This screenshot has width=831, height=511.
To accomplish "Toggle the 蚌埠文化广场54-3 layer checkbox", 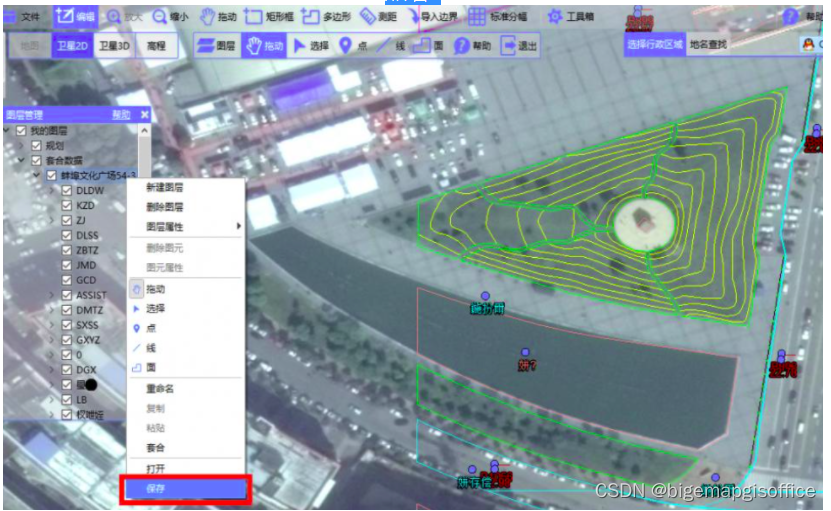I will coord(51,175).
